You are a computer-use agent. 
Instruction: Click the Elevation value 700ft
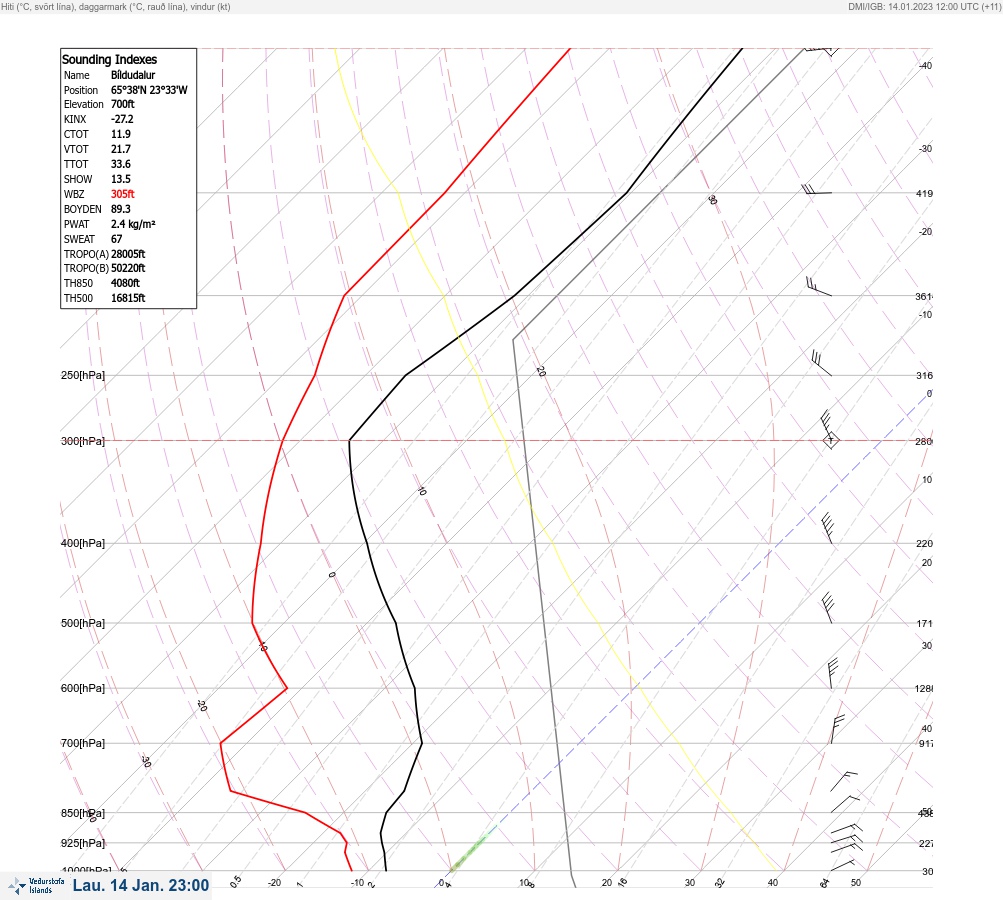pyautogui.click(x=123, y=104)
